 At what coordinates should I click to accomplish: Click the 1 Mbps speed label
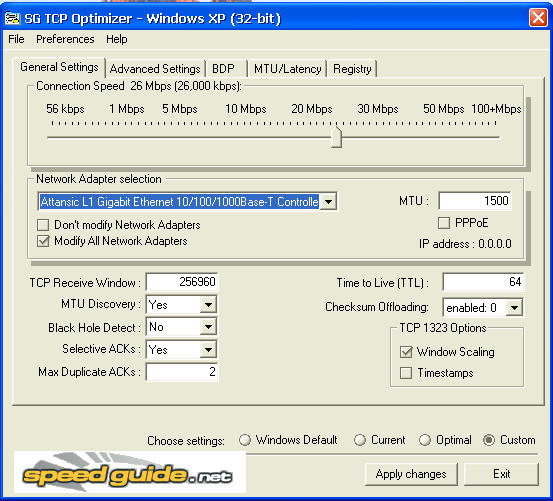(x=127, y=109)
